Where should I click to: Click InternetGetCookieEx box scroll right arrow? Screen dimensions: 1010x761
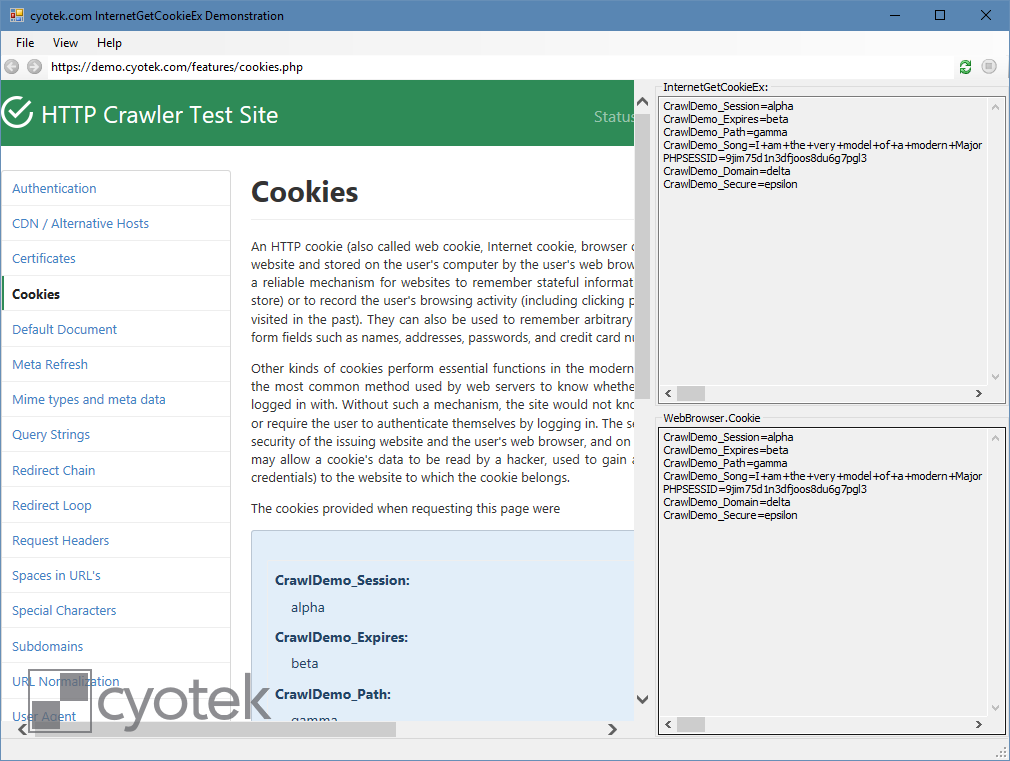pos(978,394)
